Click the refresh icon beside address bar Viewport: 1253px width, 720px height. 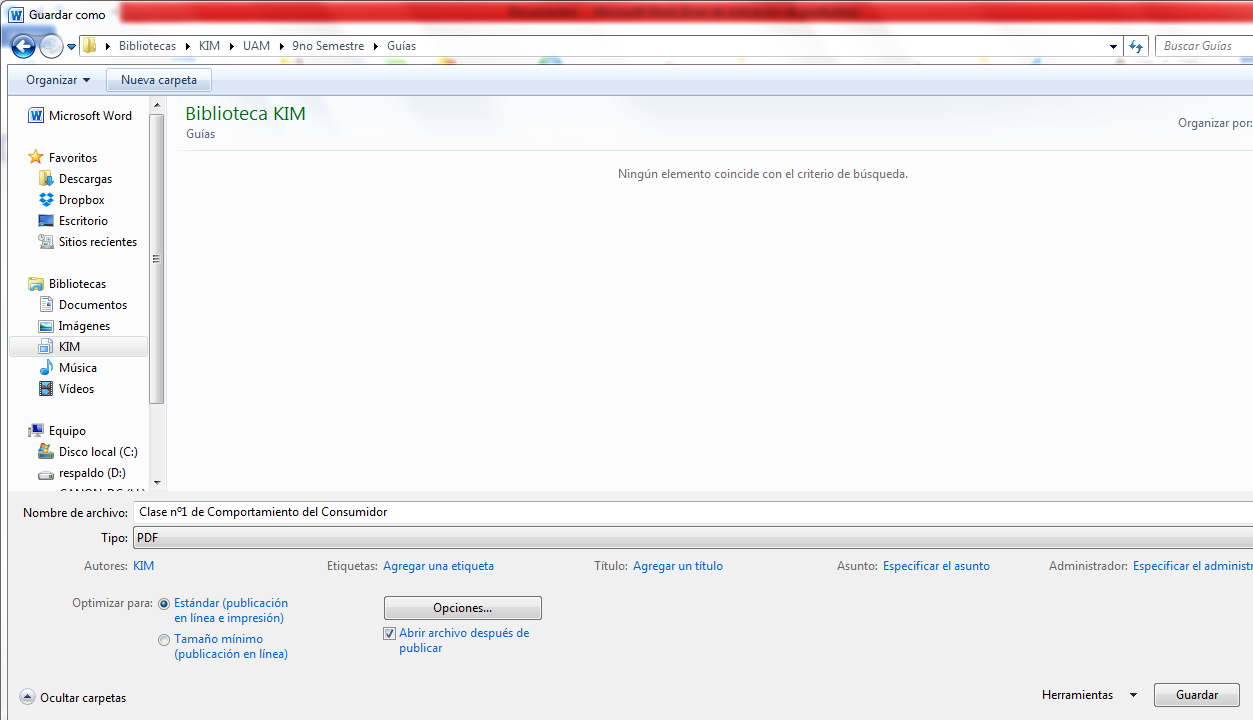pyautogui.click(x=1136, y=46)
